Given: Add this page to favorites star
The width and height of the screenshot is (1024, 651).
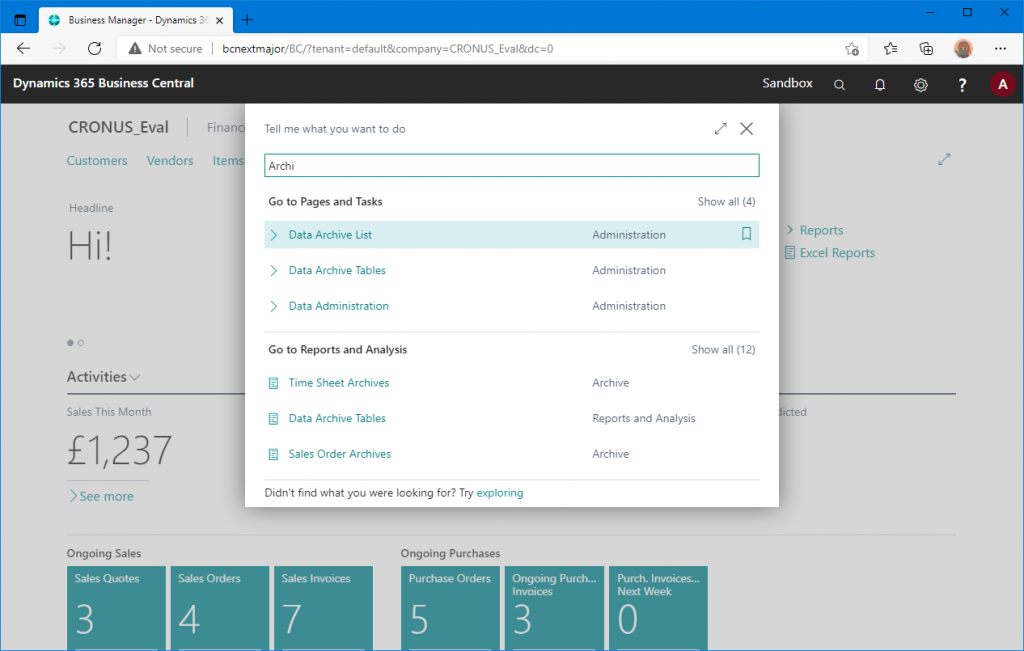Looking at the screenshot, I should (x=852, y=48).
